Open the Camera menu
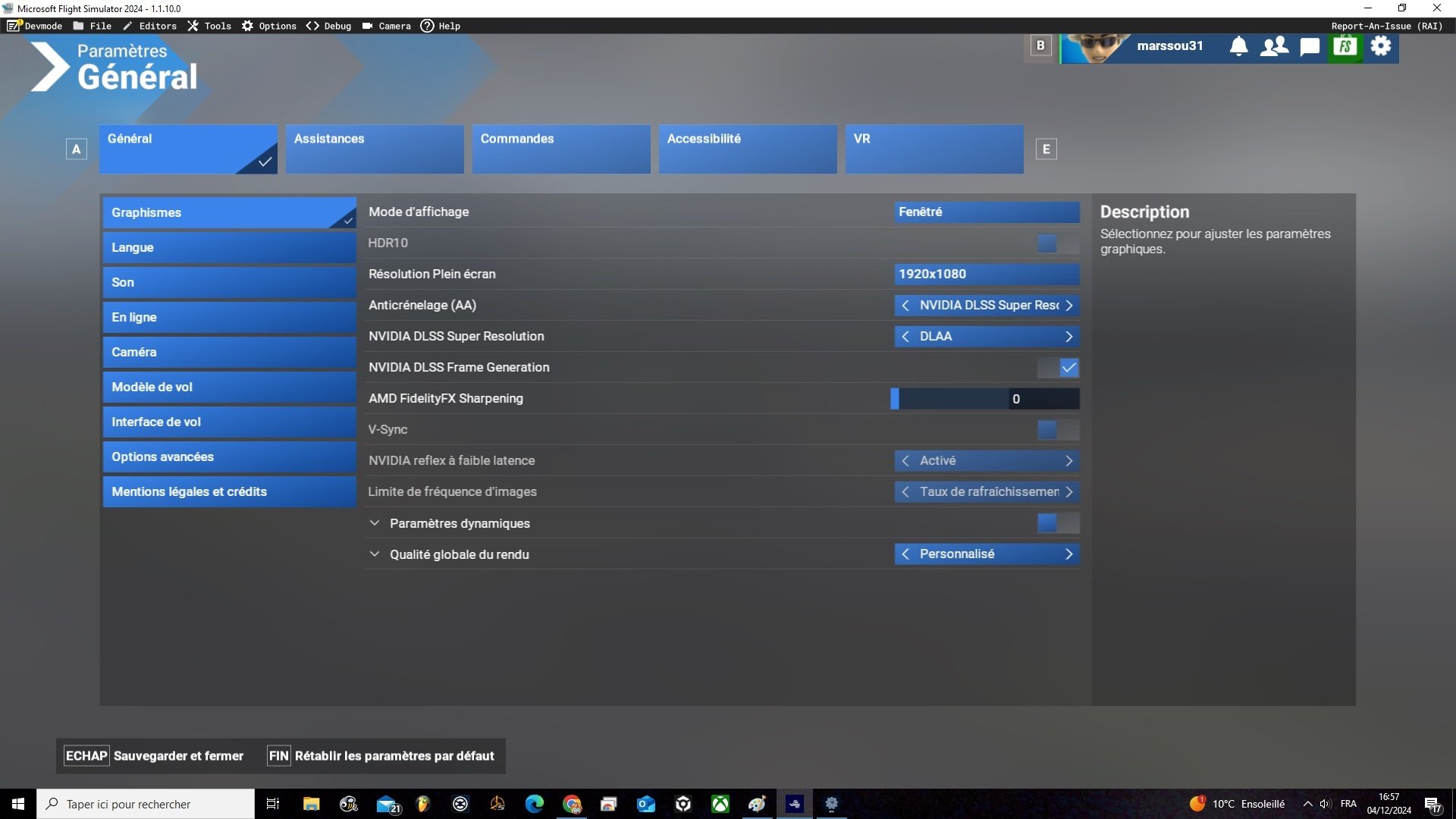 pyautogui.click(x=387, y=26)
